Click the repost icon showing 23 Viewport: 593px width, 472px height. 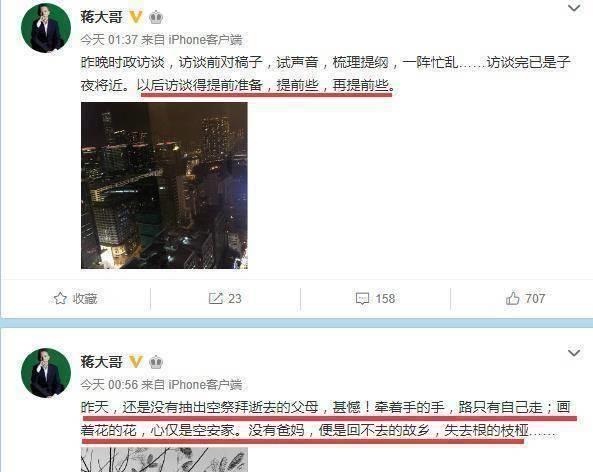(x=216, y=298)
